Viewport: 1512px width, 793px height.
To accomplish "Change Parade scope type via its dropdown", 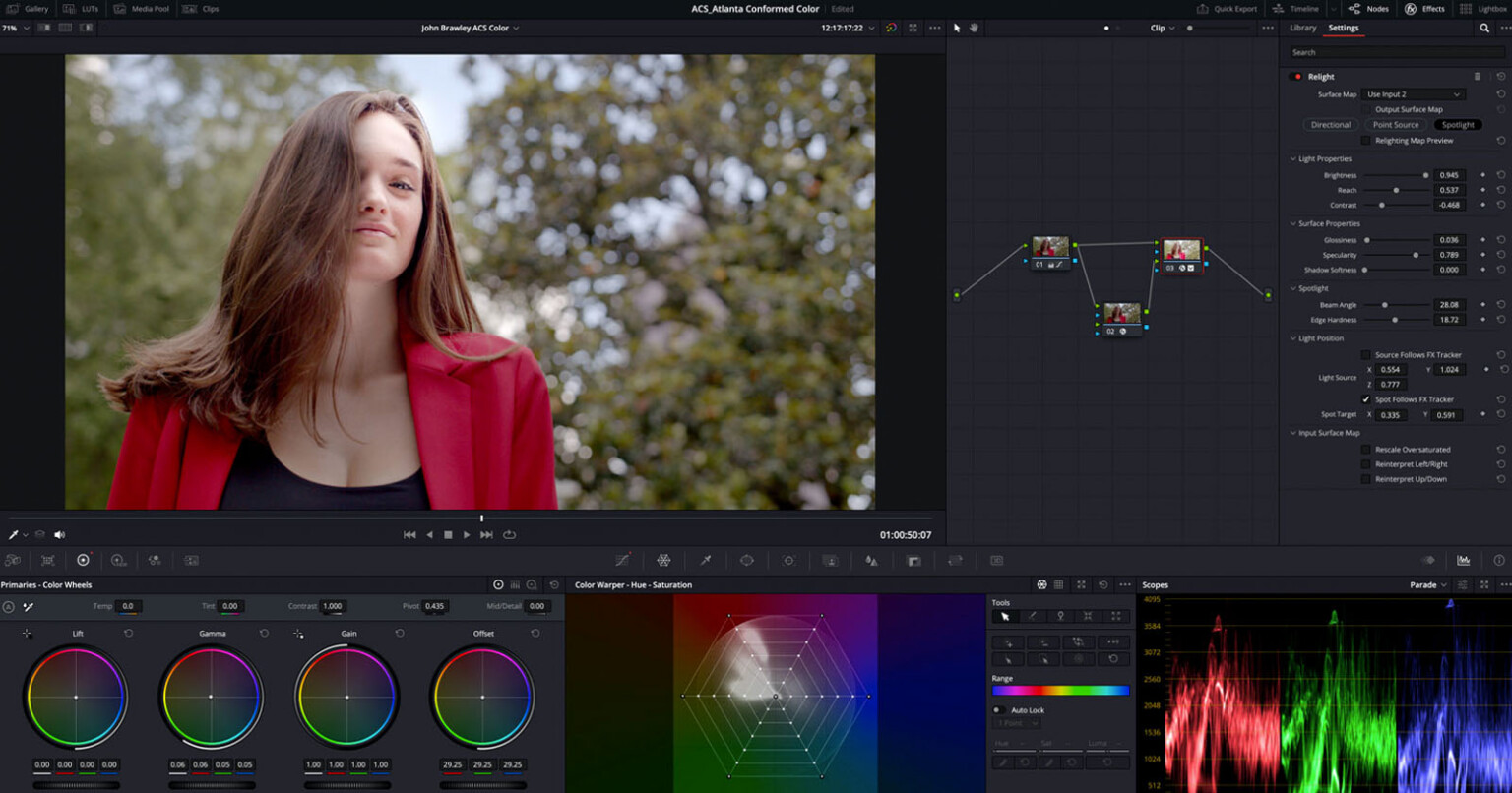I will (1428, 584).
